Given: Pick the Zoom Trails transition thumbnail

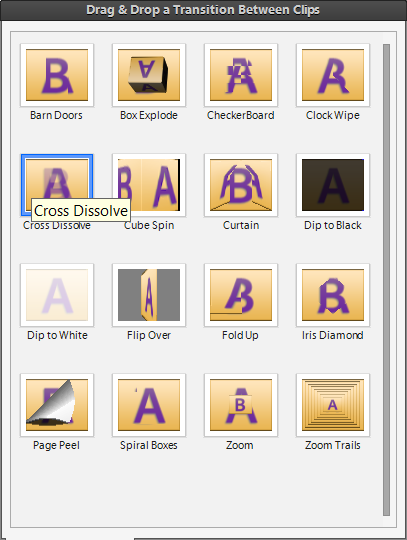Looking at the screenshot, I should [x=333, y=405].
